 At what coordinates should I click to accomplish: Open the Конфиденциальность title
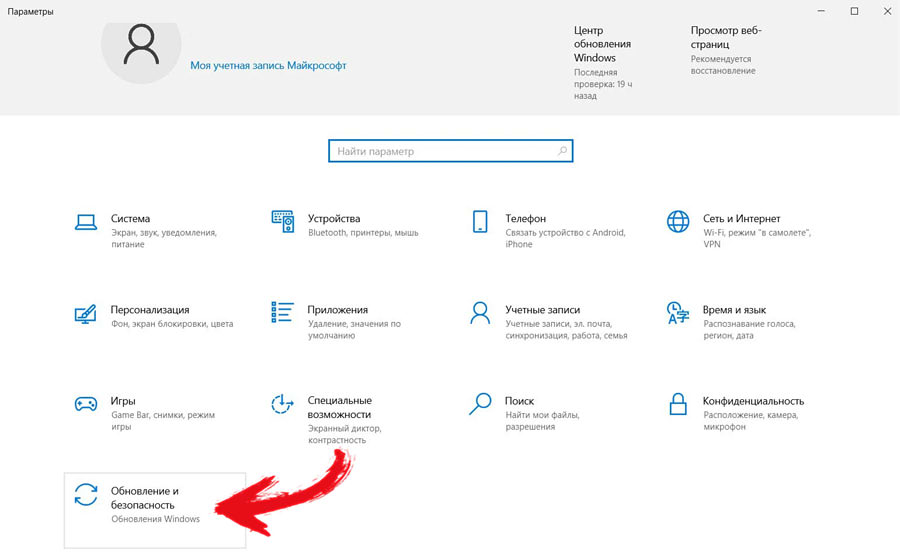(x=753, y=401)
